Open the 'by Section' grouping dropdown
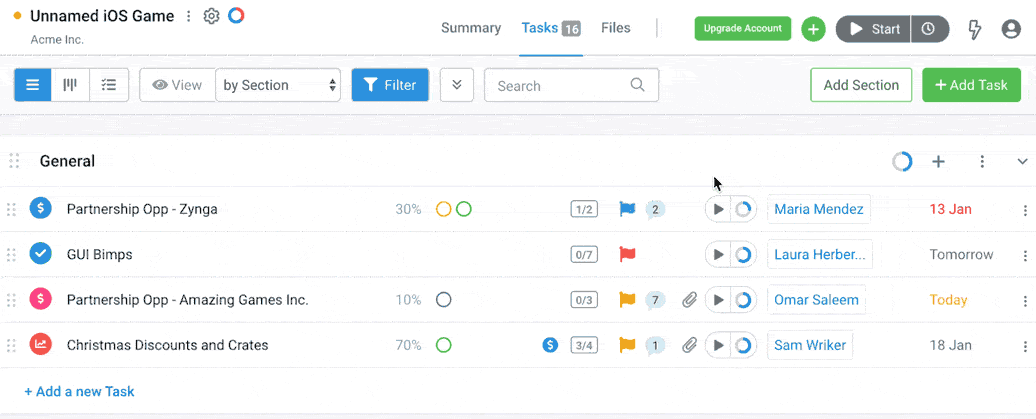The height and width of the screenshot is (419, 1036). click(278, 85)
